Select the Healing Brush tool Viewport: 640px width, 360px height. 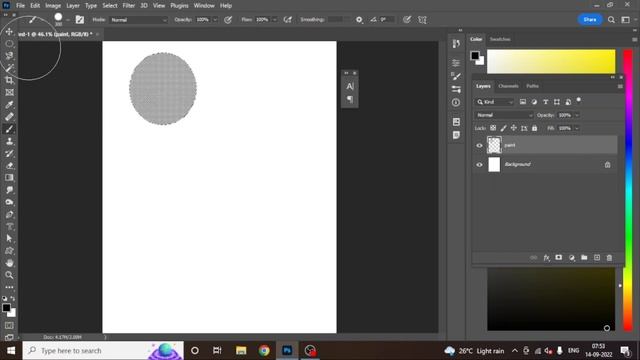click(x=9, y=117)
